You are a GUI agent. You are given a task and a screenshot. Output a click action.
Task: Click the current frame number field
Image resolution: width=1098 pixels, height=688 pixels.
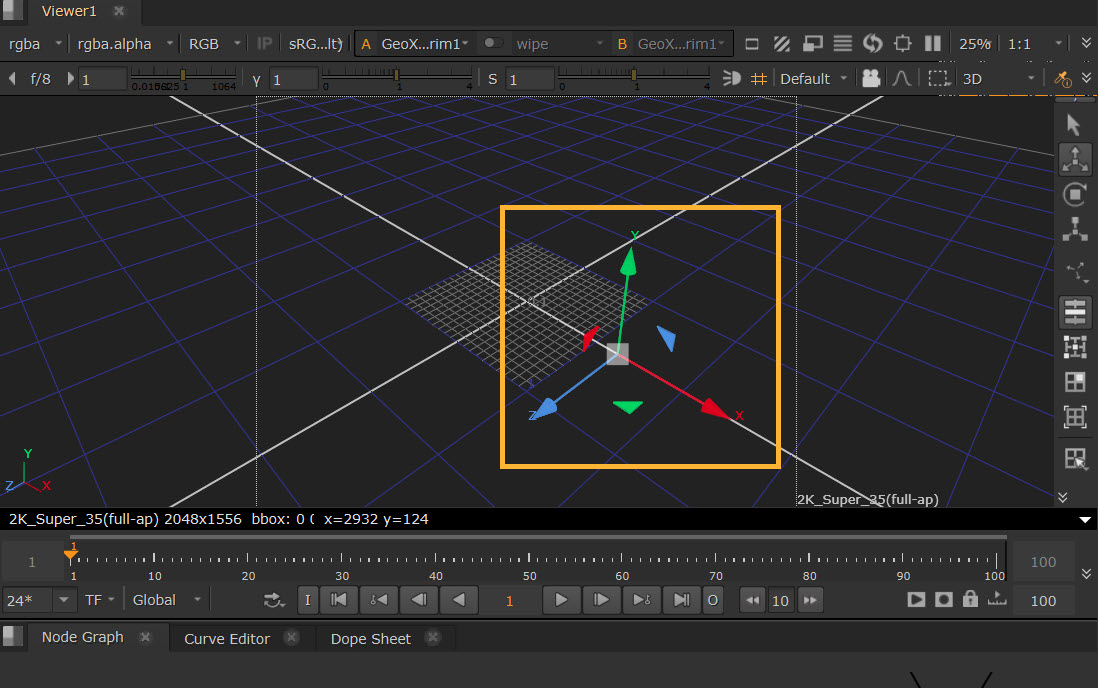click(509, 600)
